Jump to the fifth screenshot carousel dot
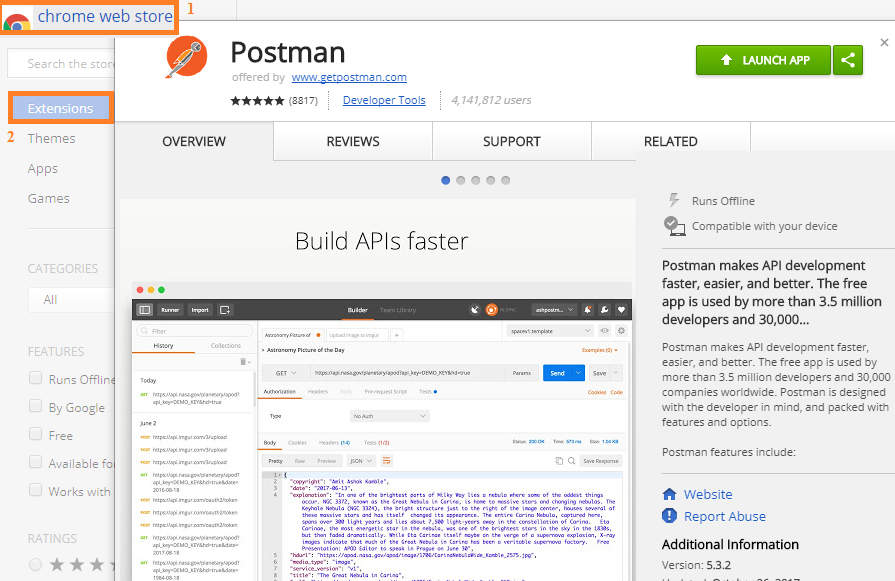 point(505,180)
